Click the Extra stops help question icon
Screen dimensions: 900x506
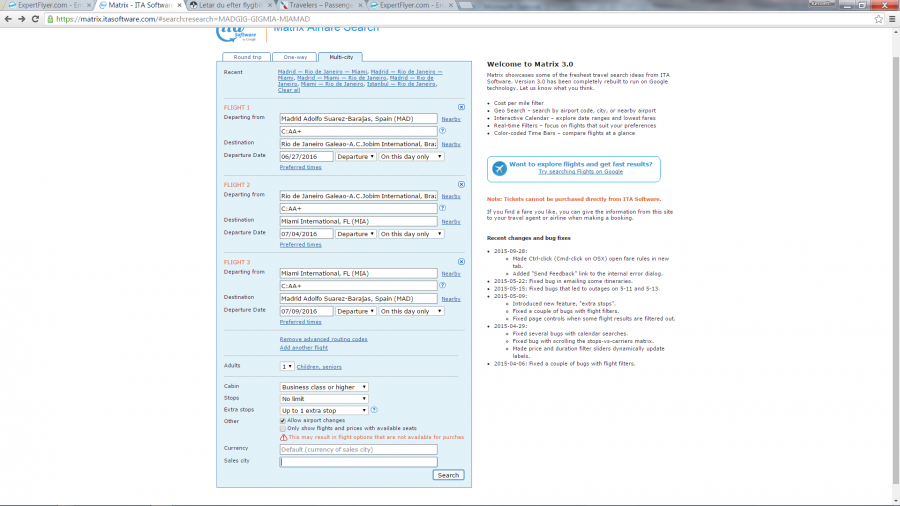pos(374,410)
